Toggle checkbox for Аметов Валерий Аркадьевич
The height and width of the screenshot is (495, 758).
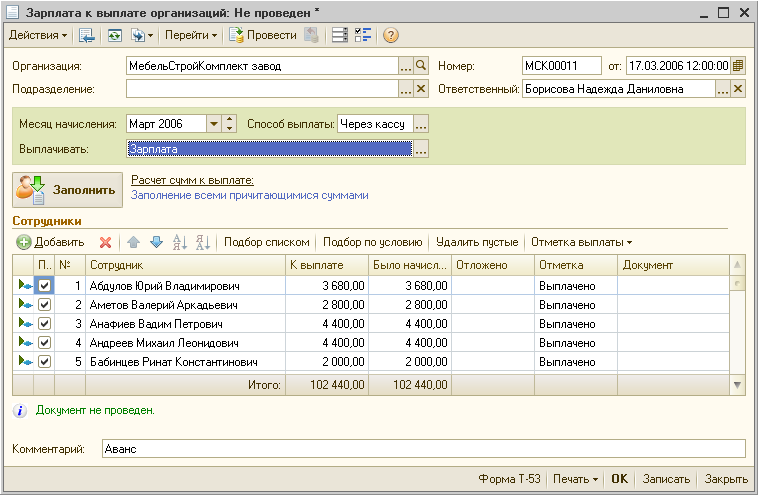[x=44, y=305]
